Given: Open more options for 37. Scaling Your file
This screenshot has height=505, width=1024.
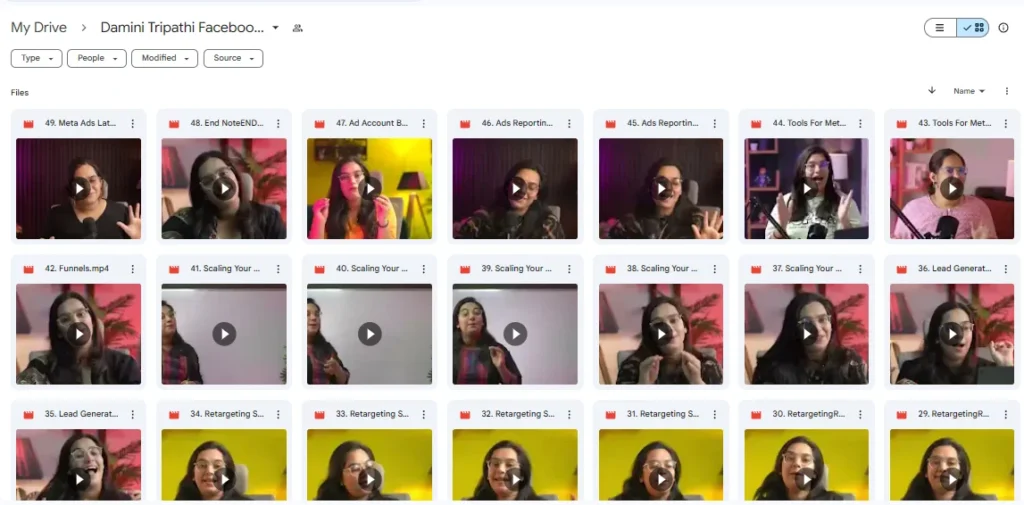Looking at the screenshot, I should coord(861,269).
